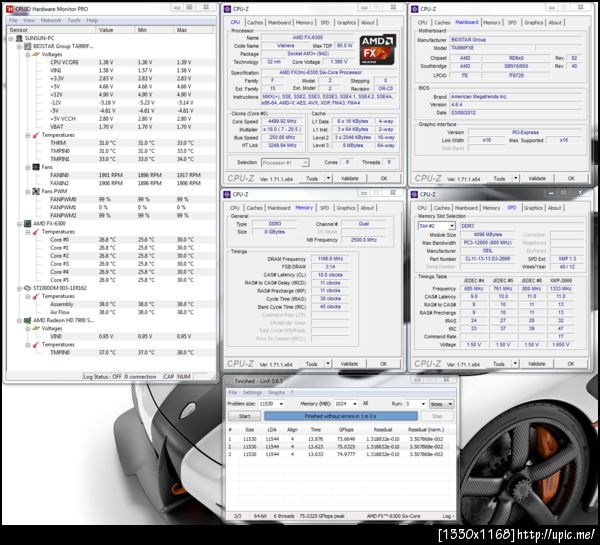Click the AMD FX-6300 processor chip icon

(x=28, y=224)
